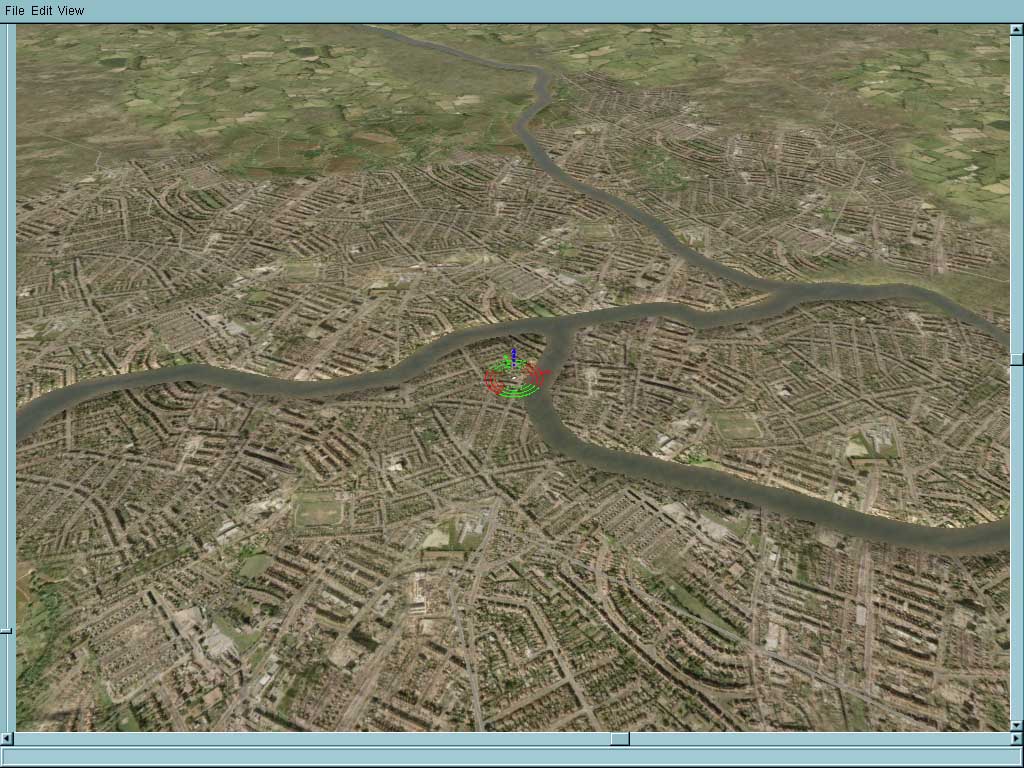Click the horizontal scrollbar thumb
Viewport: 1024px width, 768px height.
[620, 739]
